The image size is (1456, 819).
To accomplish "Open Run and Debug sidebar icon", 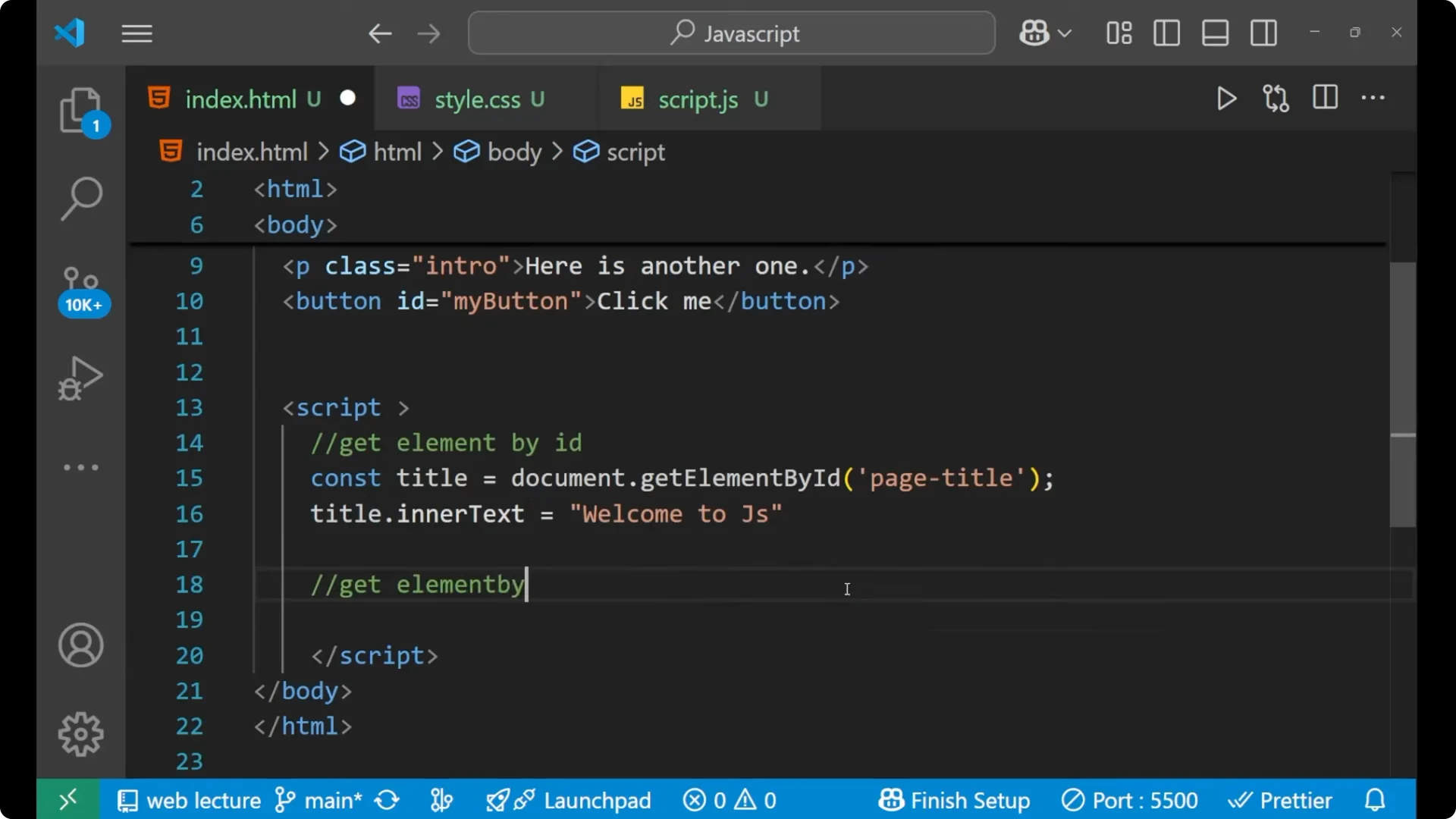I will (79, 378).
